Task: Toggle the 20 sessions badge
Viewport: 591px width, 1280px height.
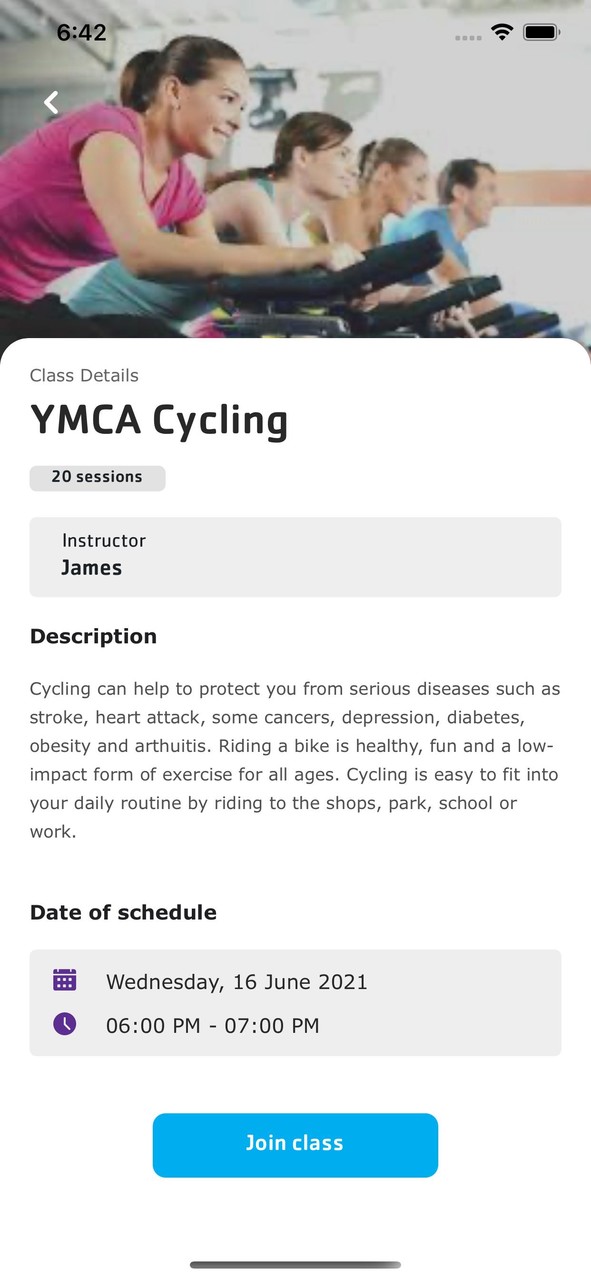Action: (x=97, y=477)
